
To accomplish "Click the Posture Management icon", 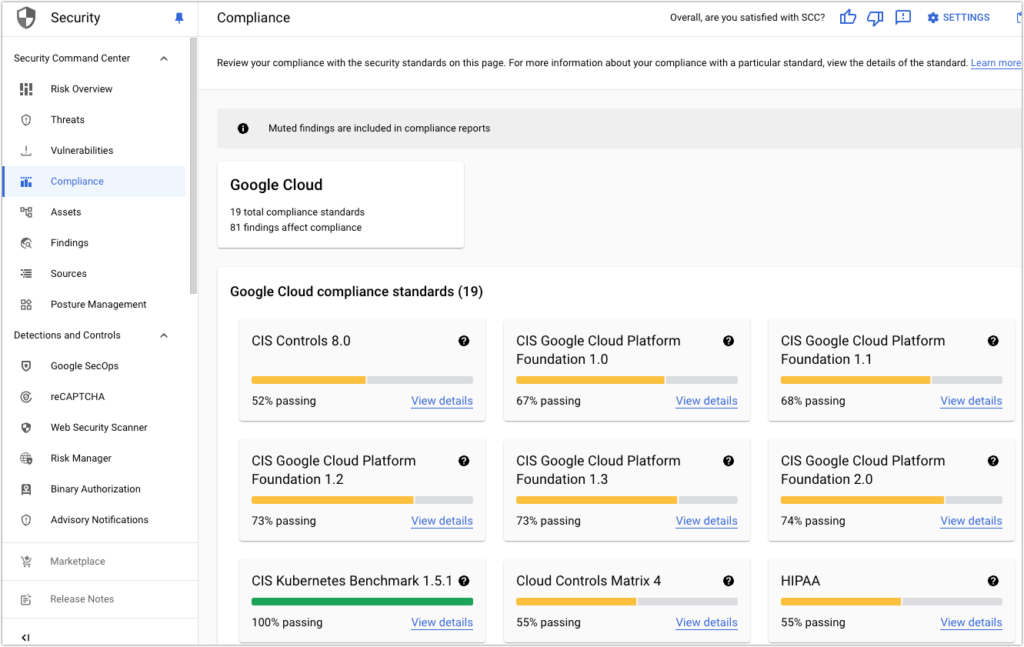I will coord(26,304).
